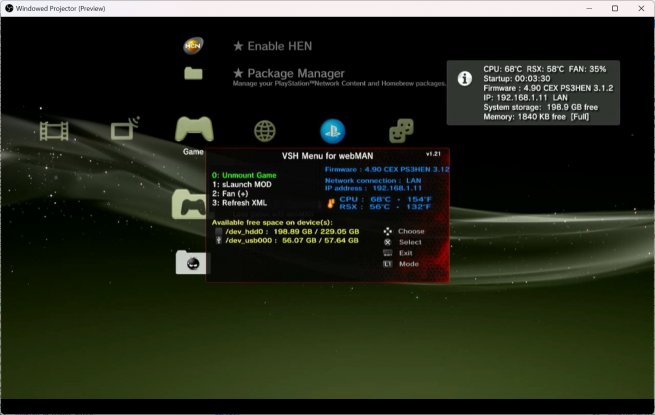Select the TV category icon
This screenshot has height=415, width=655.
click(x=125, y=129)
